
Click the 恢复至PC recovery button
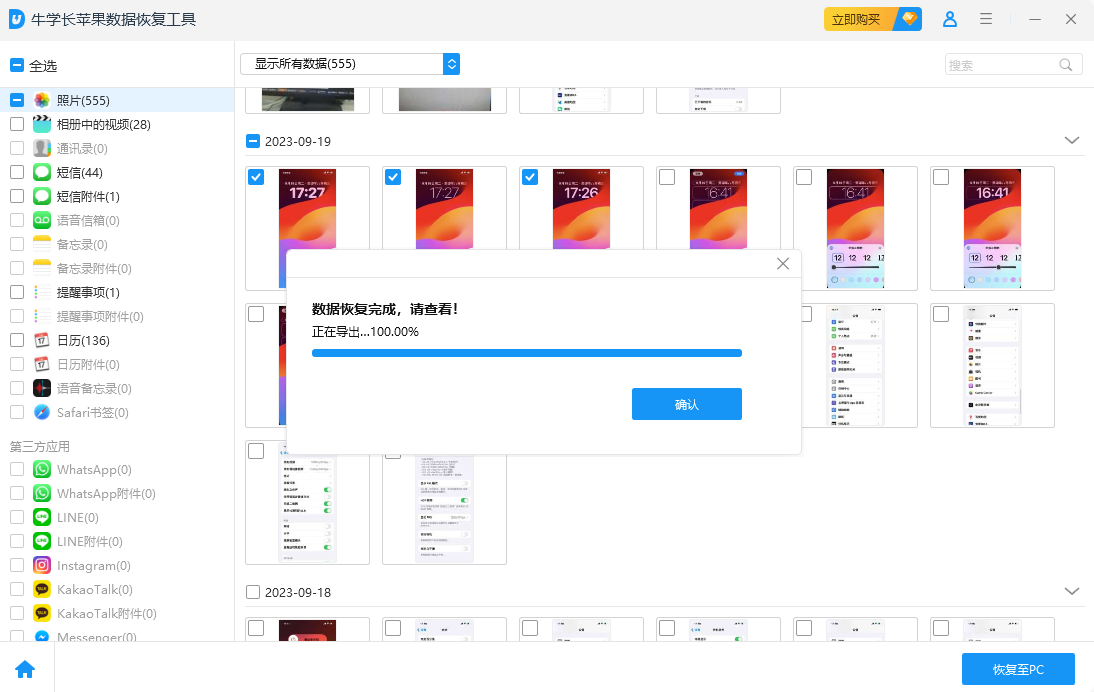click(x=1018, y=668)
